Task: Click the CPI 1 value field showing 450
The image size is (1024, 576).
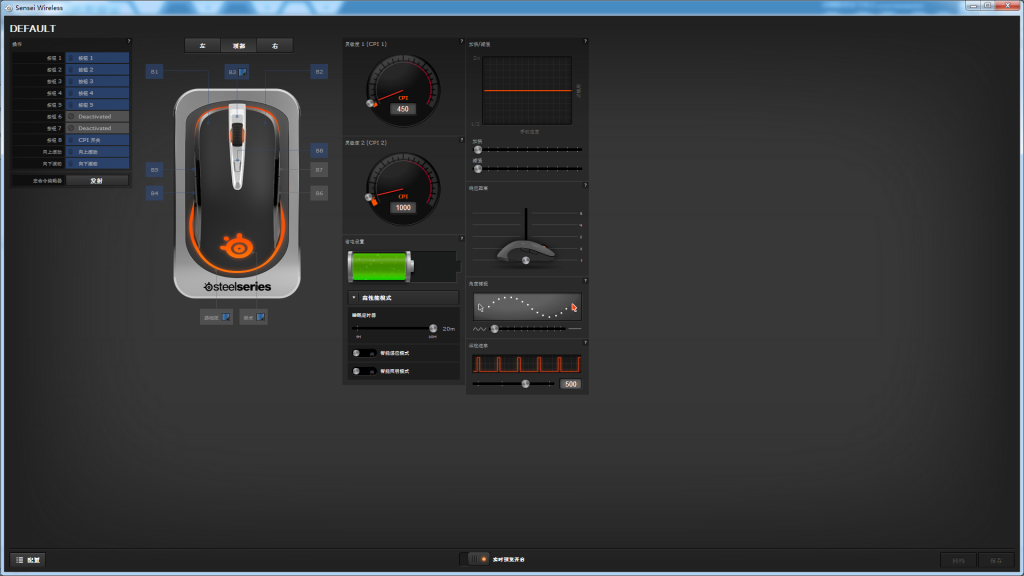Action: [x=403, y=109]
